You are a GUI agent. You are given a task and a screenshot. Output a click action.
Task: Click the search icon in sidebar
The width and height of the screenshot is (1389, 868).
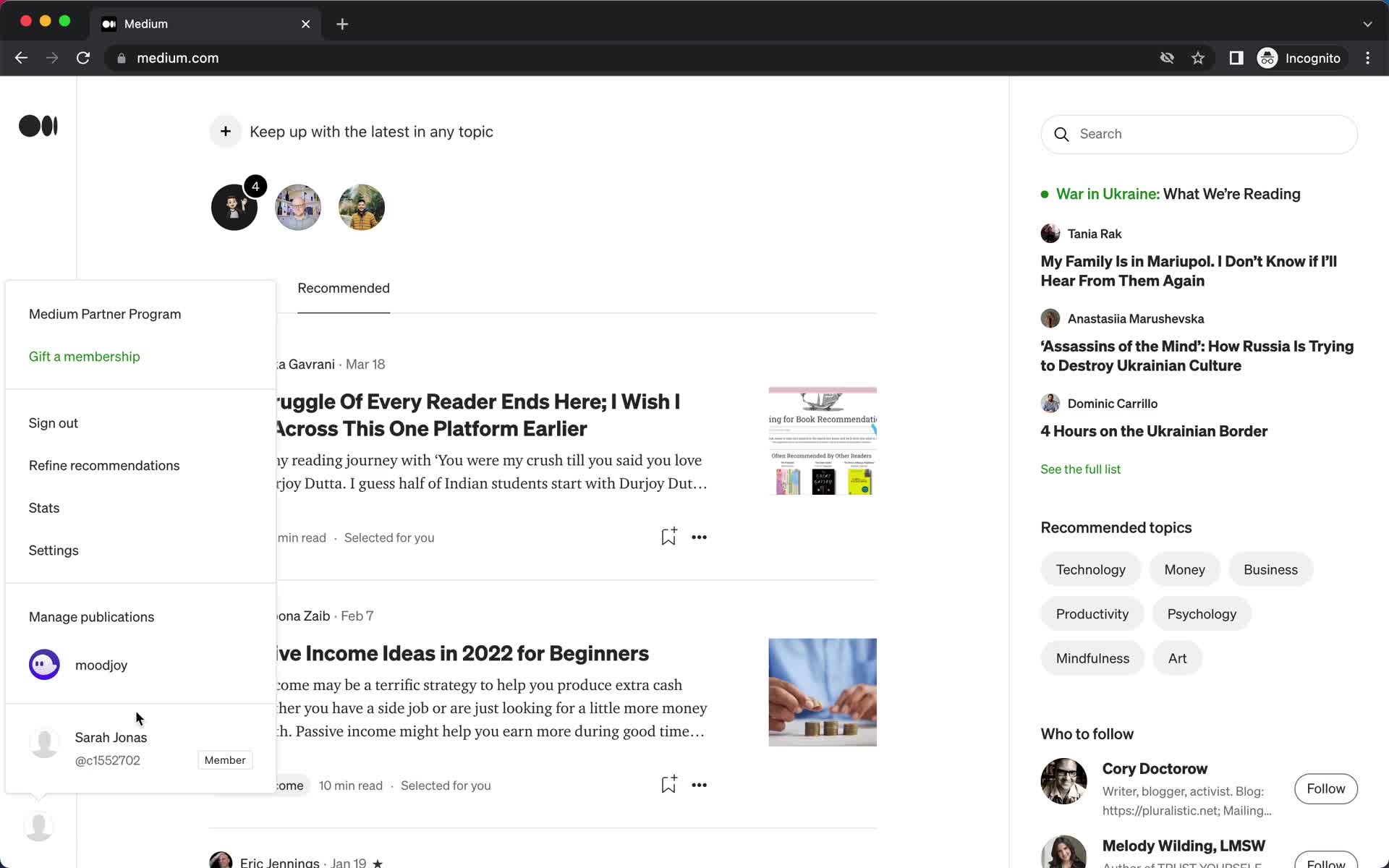pos(1062,134)
